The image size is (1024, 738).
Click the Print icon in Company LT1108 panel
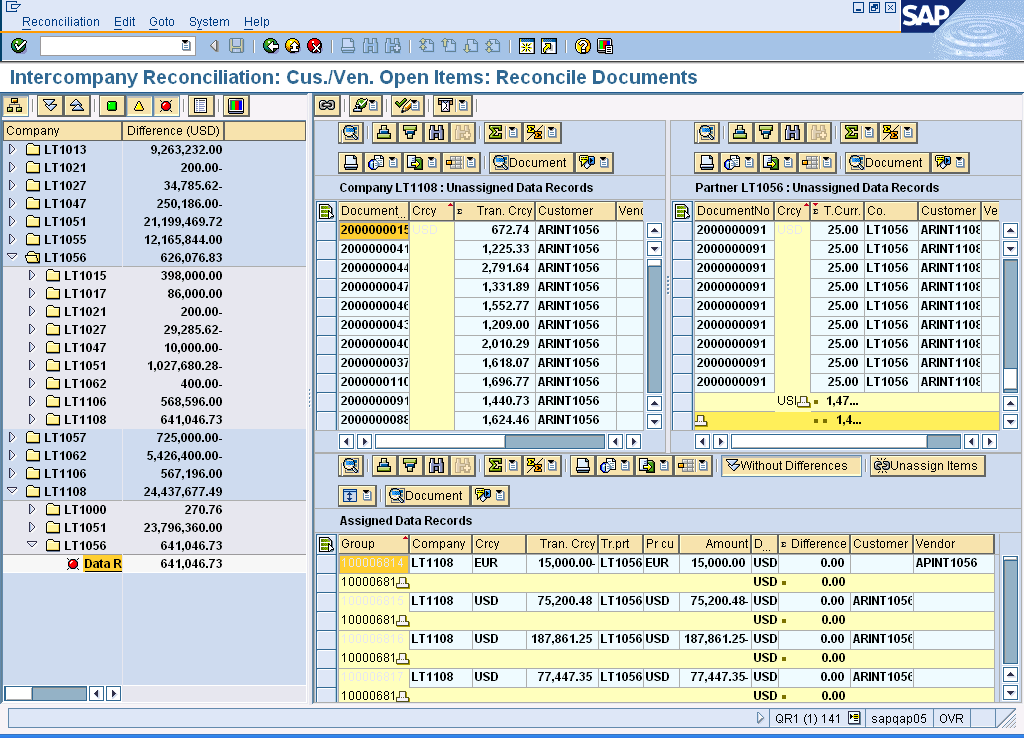[x=351, y=163]
